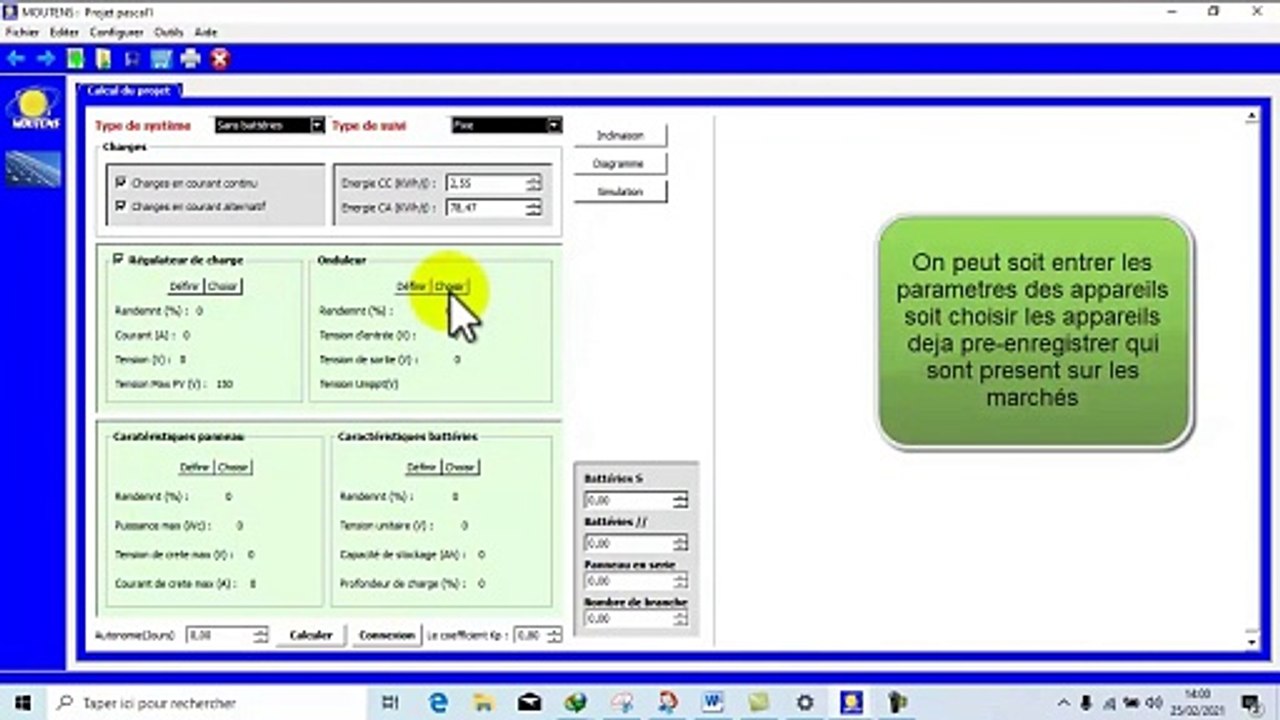Launch Microsoft Edge from taskbar
The height and width of the screenshot is (720, 1280).
[438, 702]
